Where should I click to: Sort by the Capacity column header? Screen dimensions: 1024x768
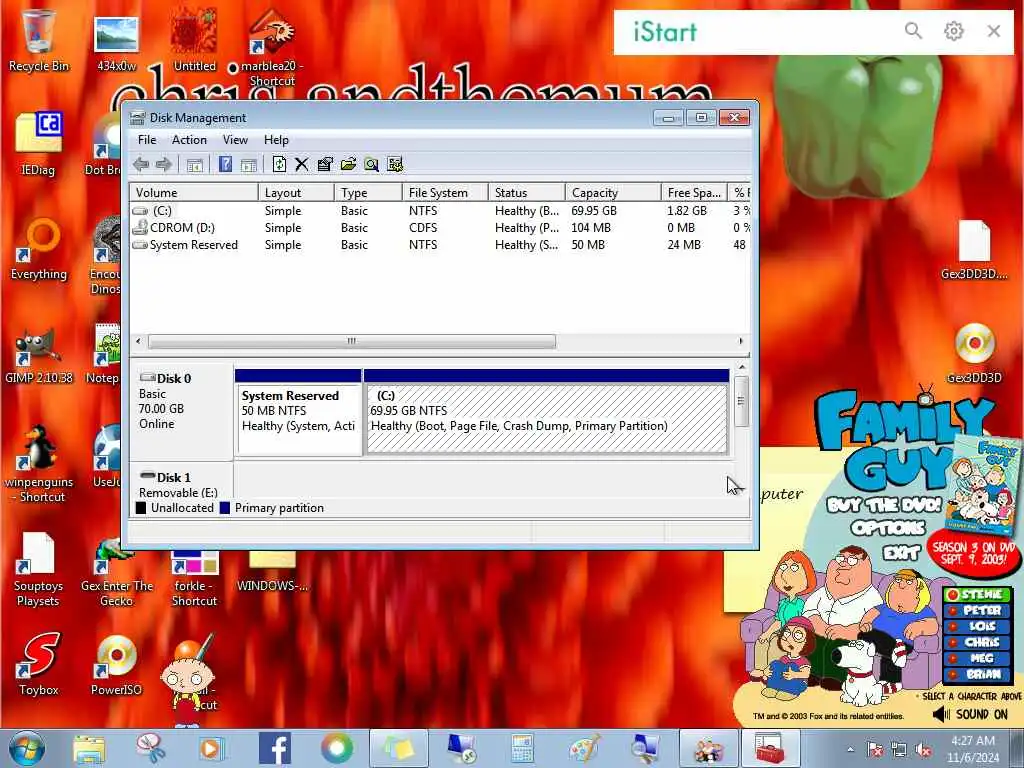pos(613,193)
